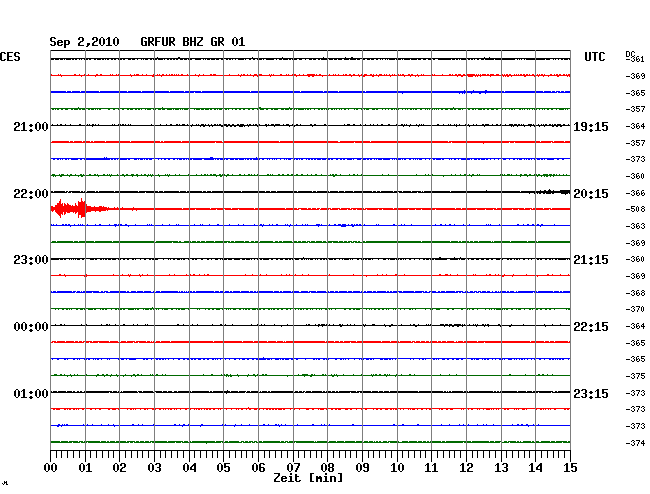Click the "Zeit [min]" axis title
Viewport: 650px width, 494px height.
(308, 478)
